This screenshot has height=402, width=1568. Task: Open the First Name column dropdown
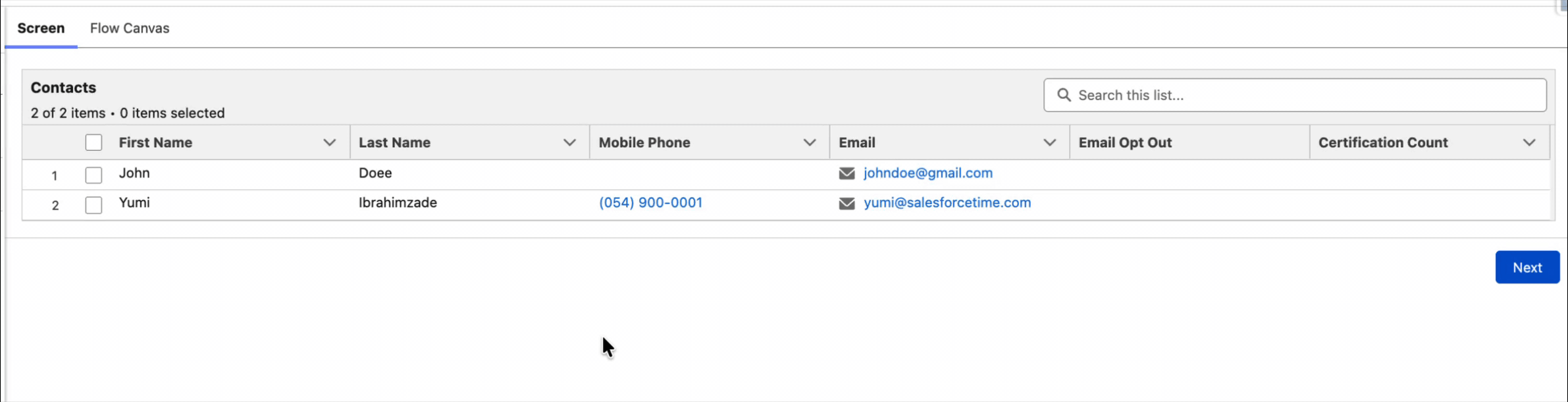330,142
